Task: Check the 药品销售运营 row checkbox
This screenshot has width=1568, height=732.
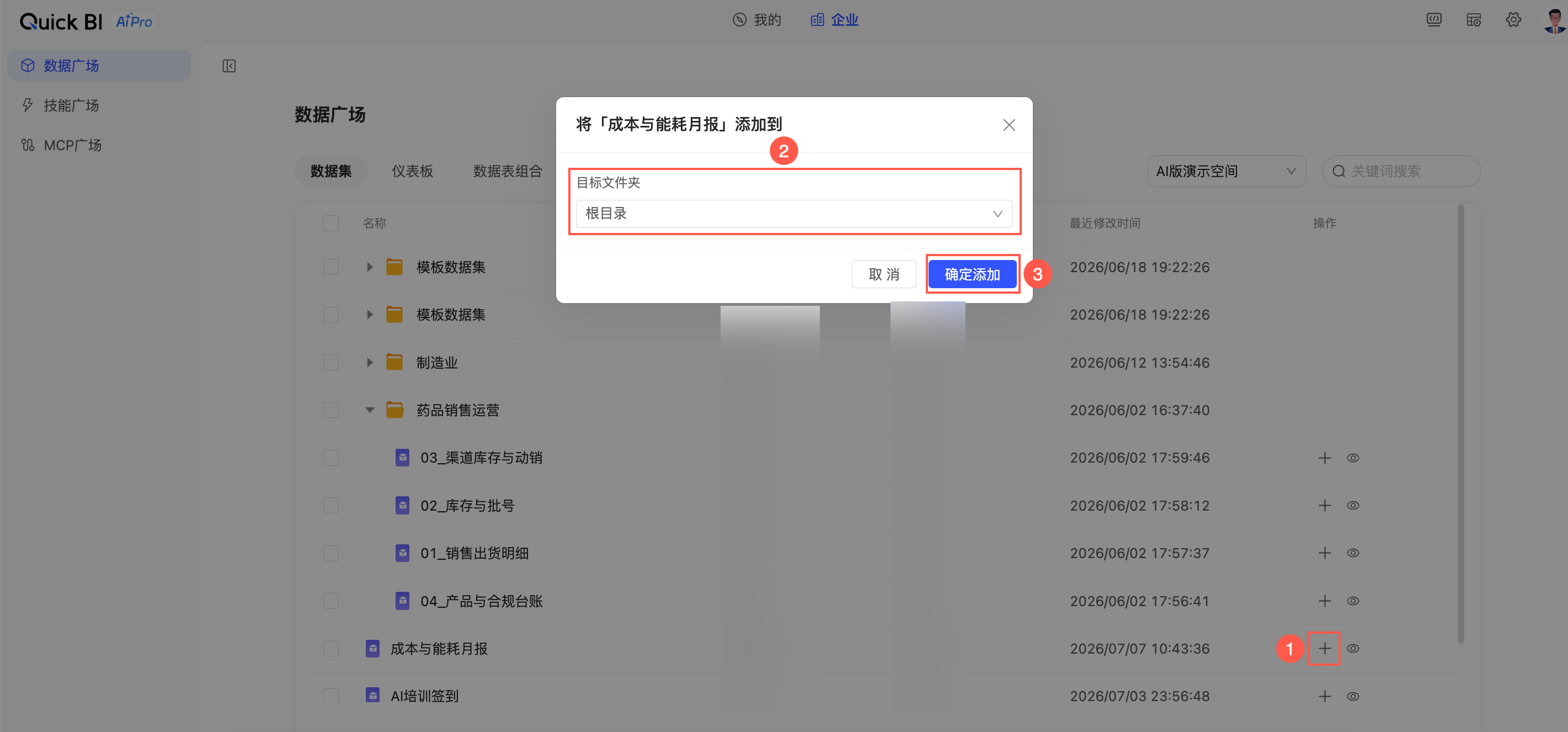Action: 330,411
